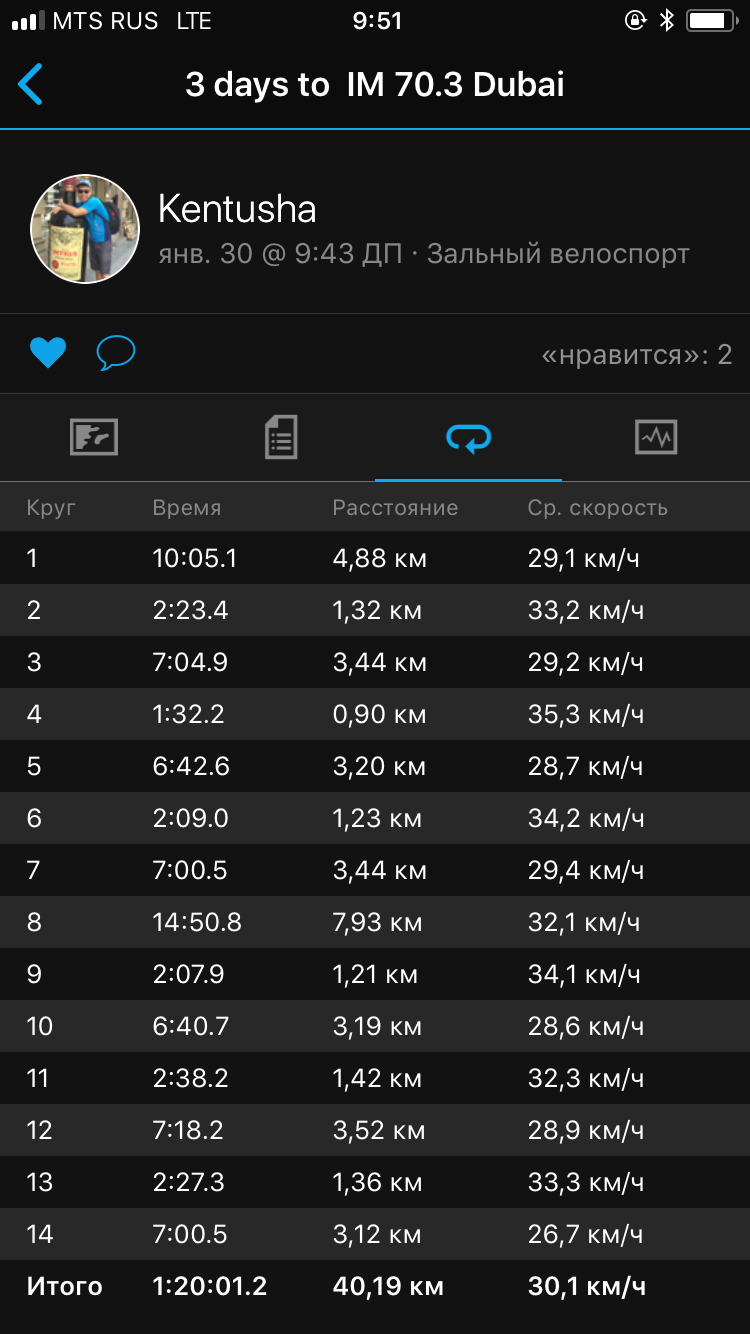Tap the Итого totals row
The height and width of the screenshot is (1334, 750).
tap(375, 1286)
